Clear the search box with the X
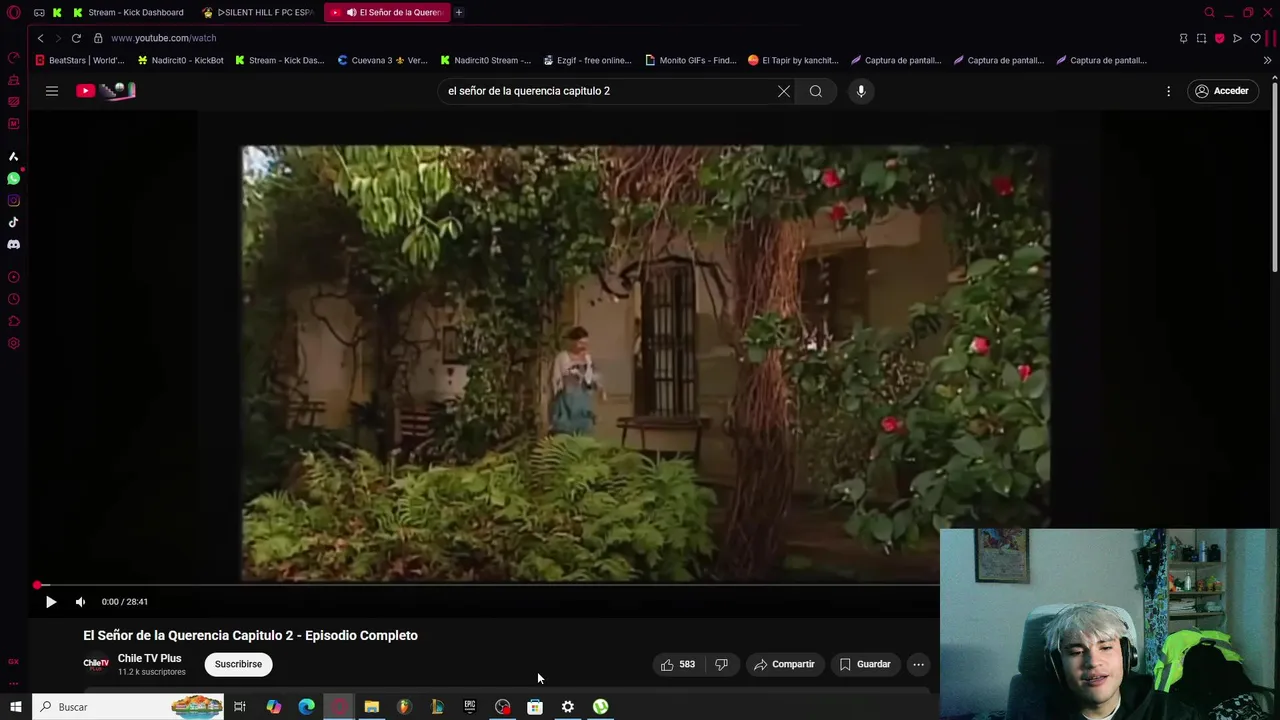The width and height of the screenshot is (1280, 720). pos(784,91)
